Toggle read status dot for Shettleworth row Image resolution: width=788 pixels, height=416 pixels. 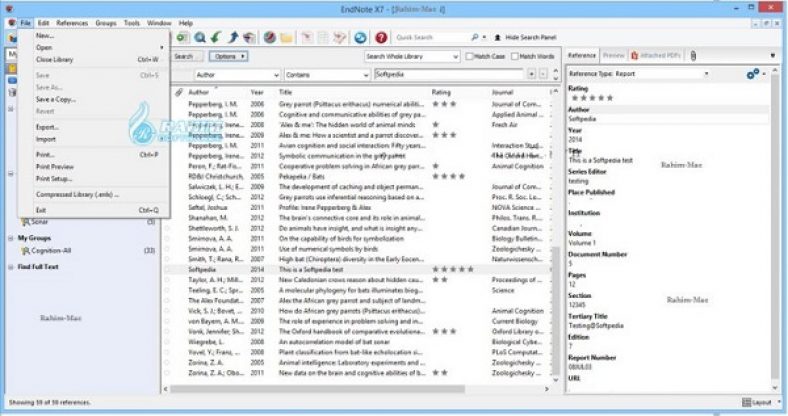[x=167, y=228]
